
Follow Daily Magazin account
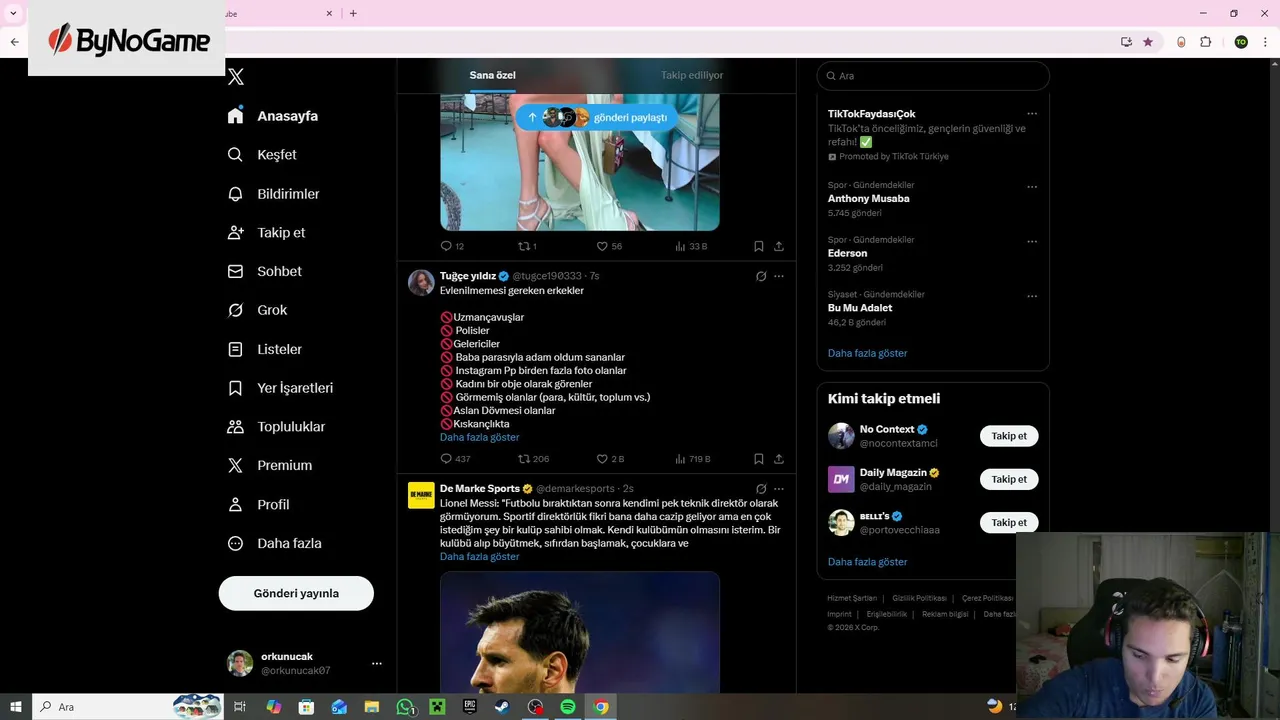[x=1009, y=479]
